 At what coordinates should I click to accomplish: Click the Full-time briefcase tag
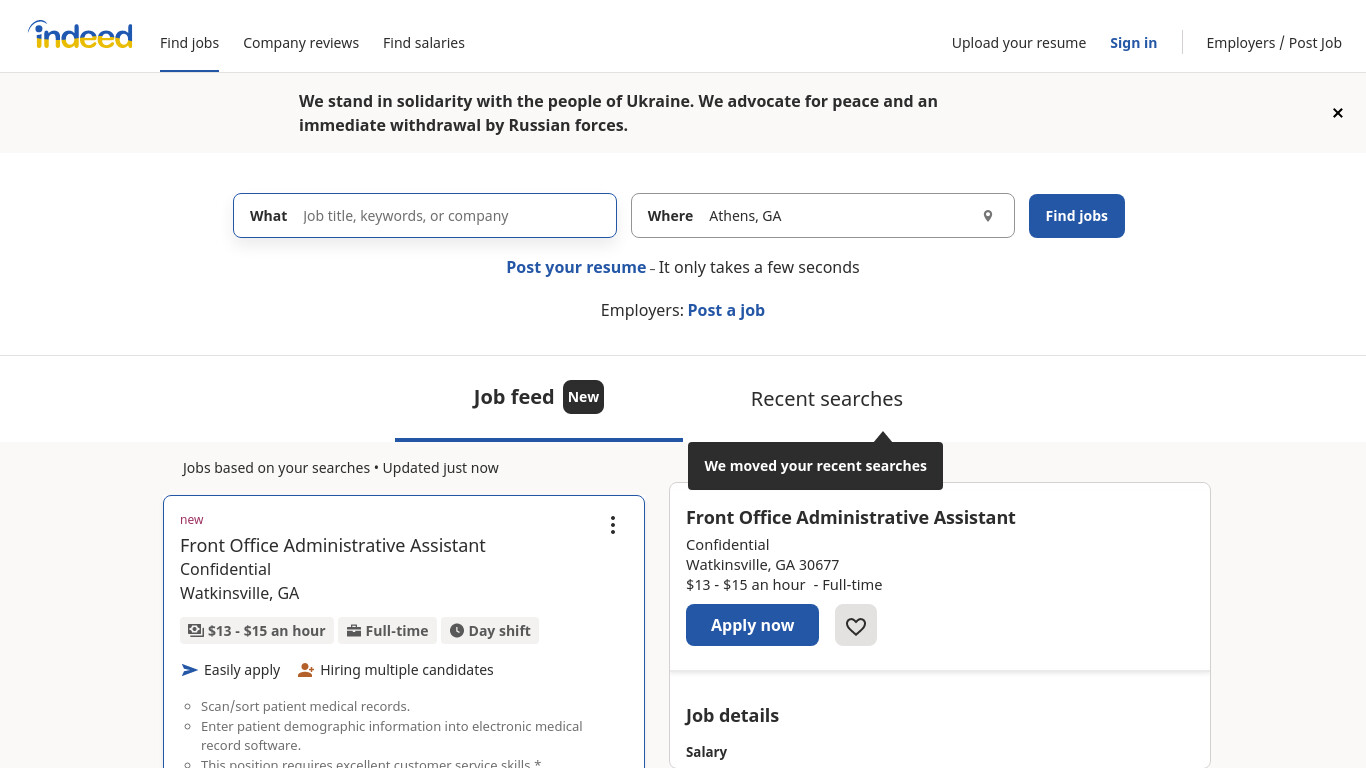tap(387, 631)
